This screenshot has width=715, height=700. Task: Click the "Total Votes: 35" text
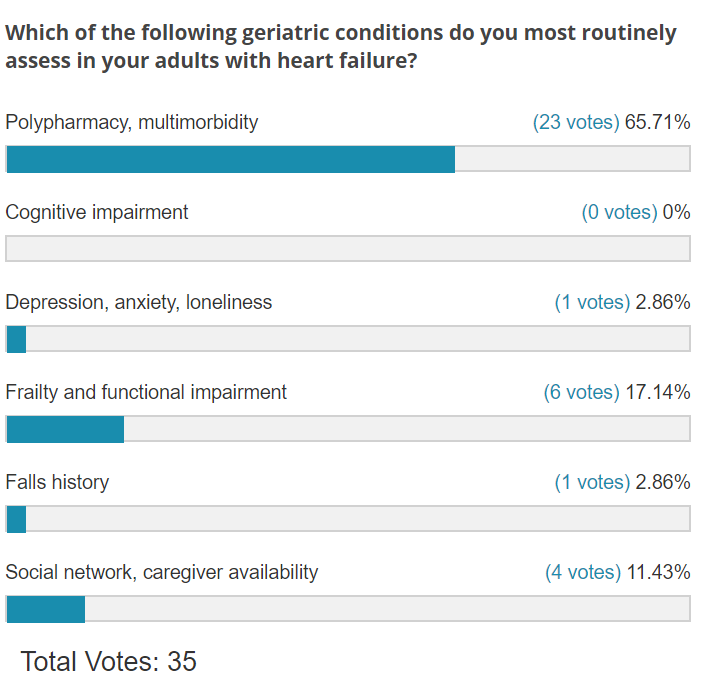click(109, 661)
